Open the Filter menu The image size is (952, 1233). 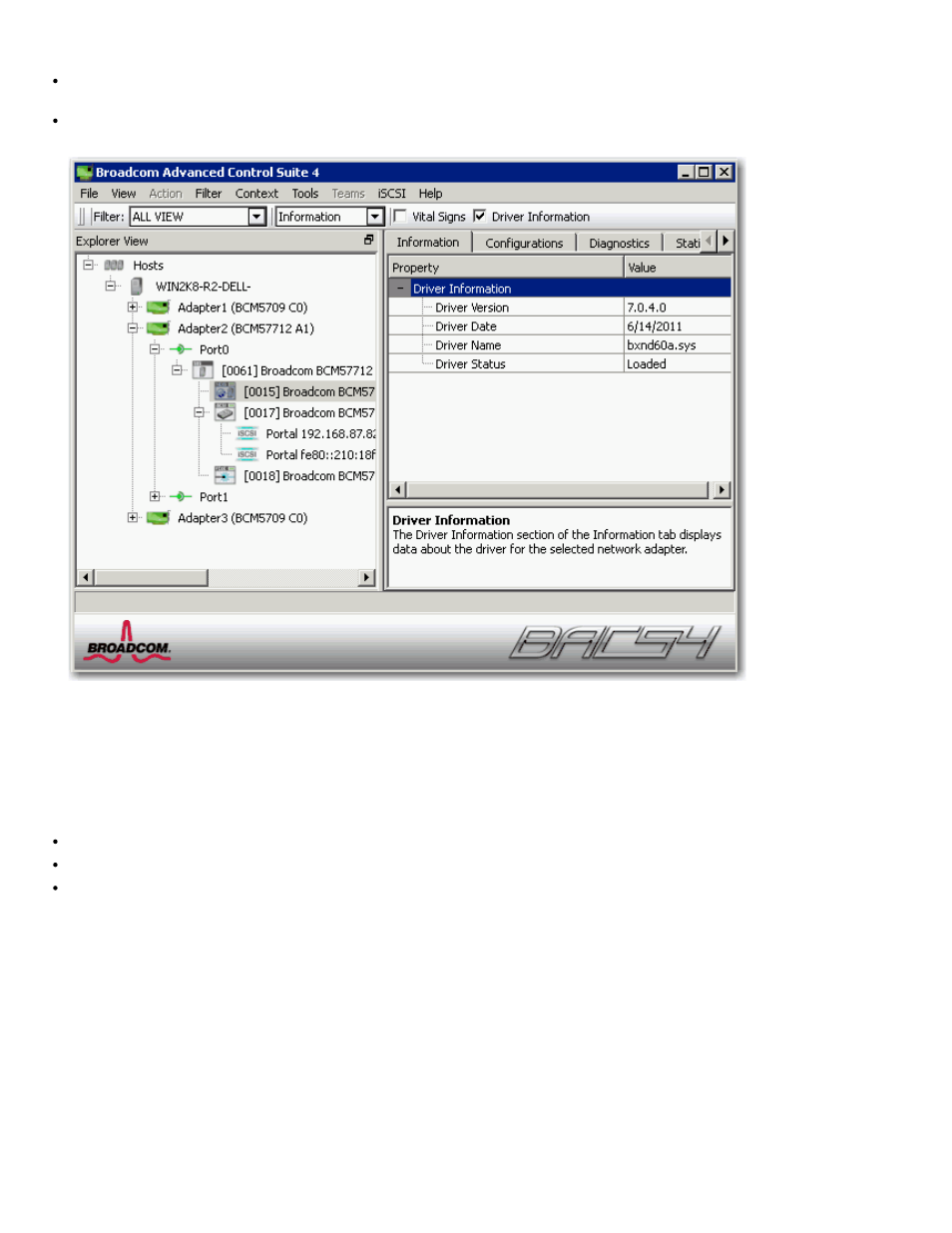point(209,194)
